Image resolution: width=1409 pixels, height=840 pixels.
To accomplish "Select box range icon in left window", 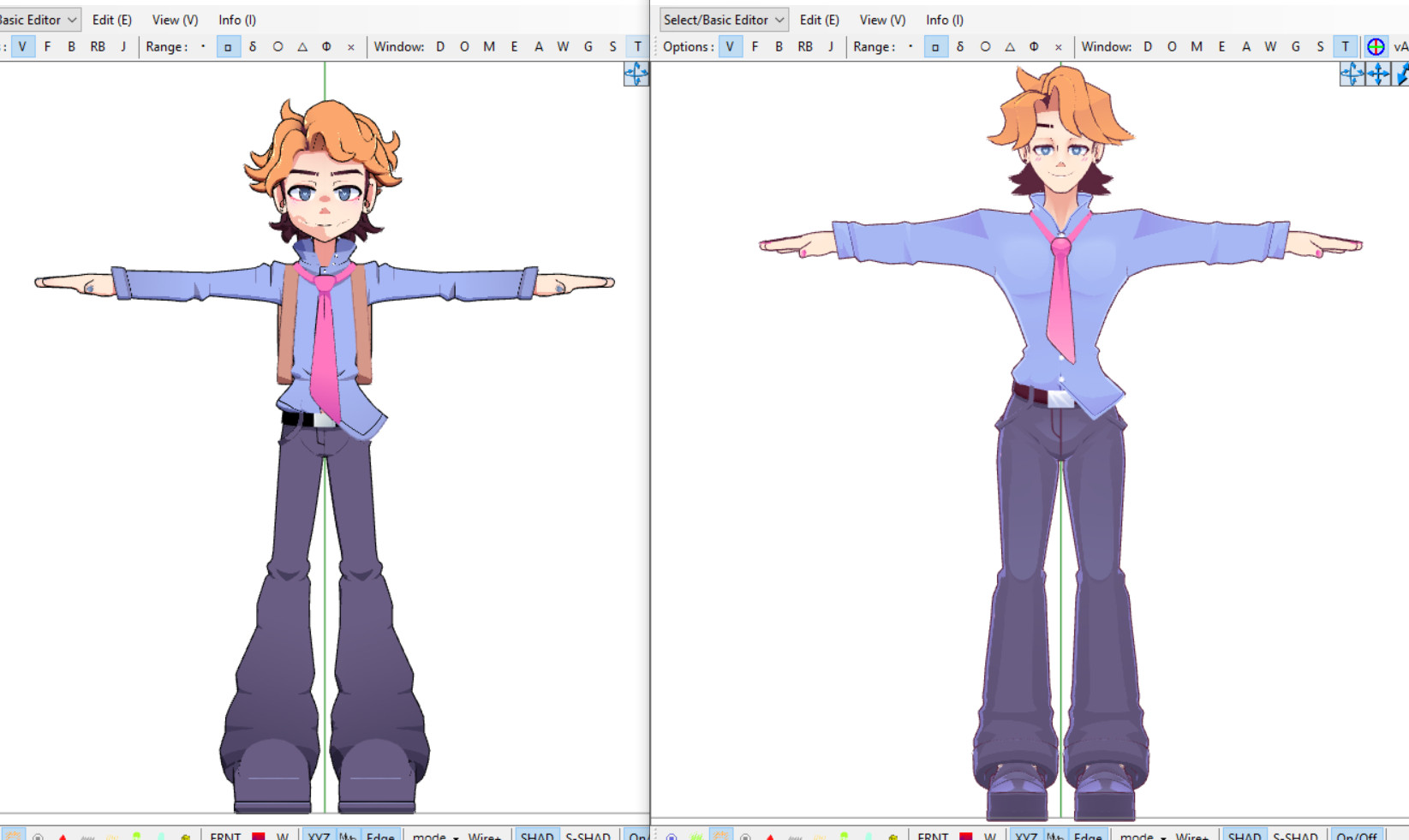I will pos(228,46).
